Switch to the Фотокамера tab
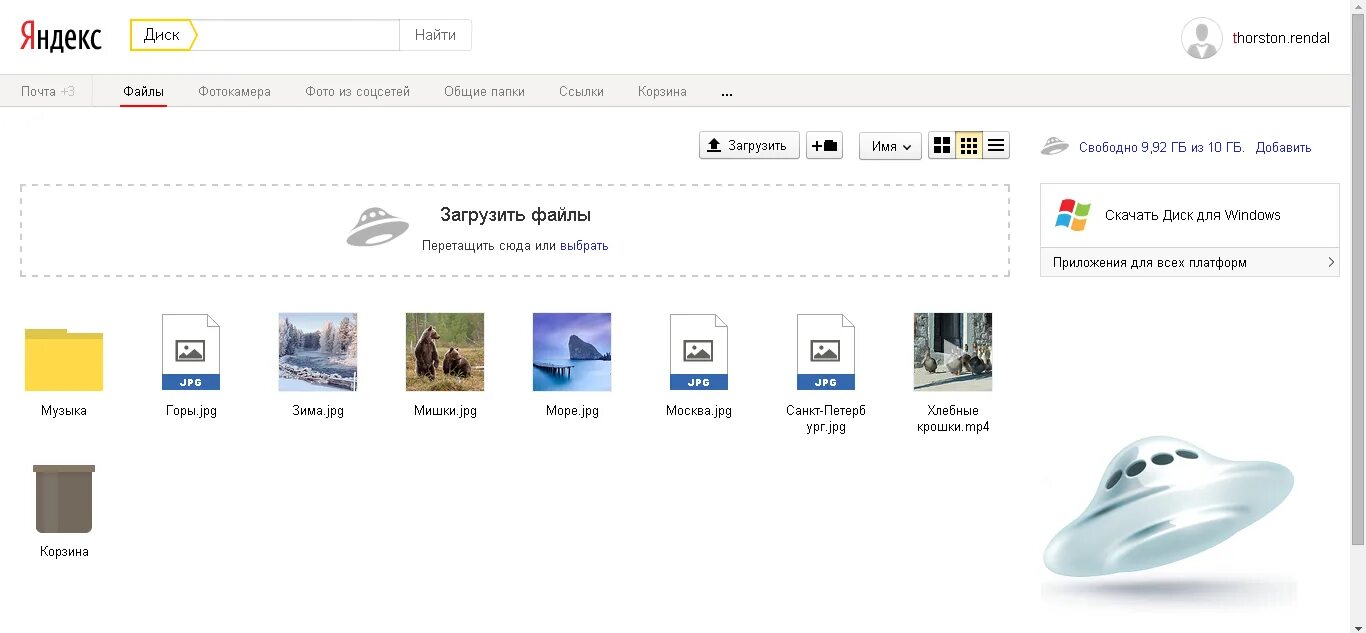Image resolution: width=1366 pixels, height=633 pixels. tap(234, 92)
